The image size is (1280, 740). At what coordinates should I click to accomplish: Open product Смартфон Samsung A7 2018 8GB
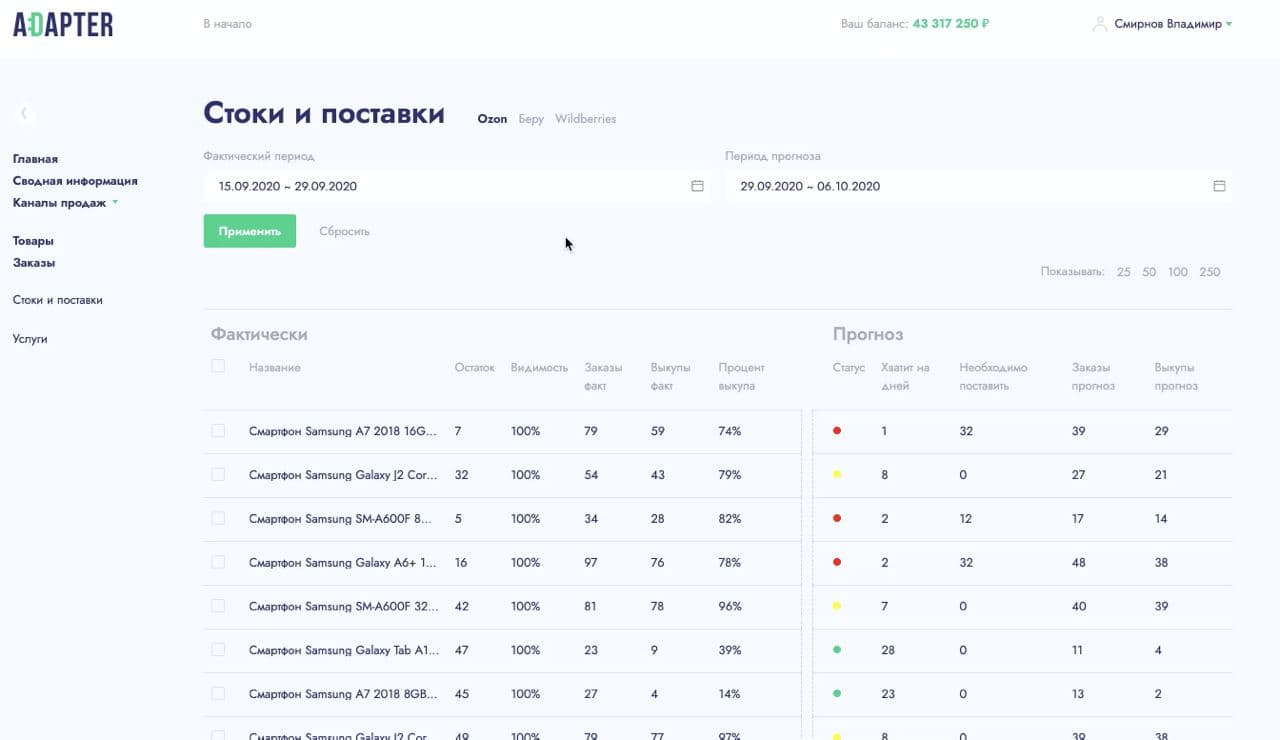pos(343,694)
